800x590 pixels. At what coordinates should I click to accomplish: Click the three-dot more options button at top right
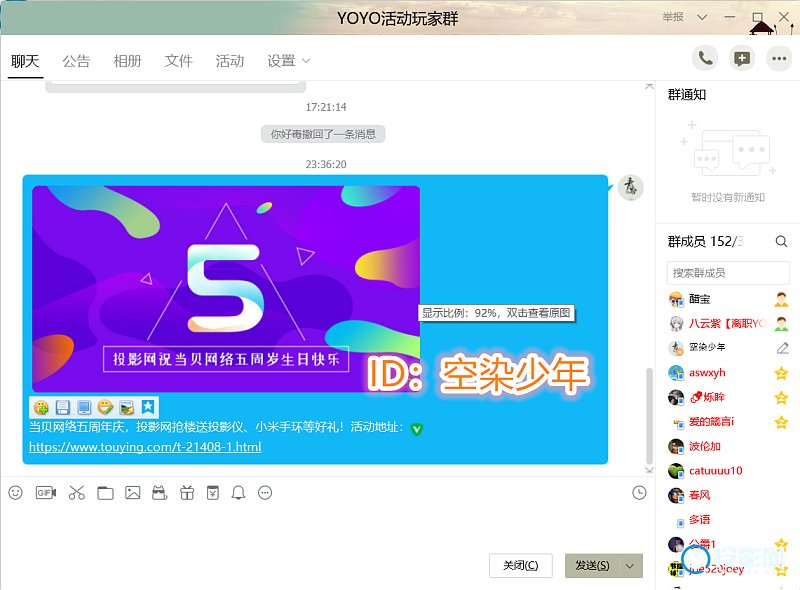[x=778, y=58]
